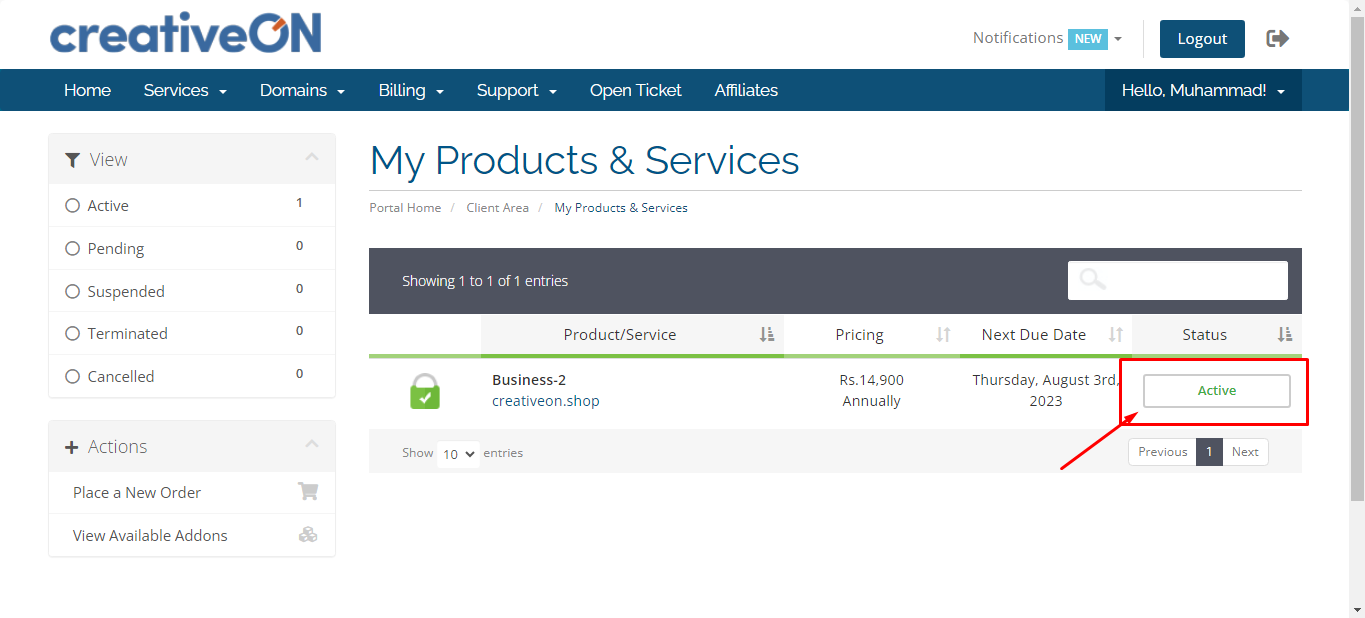Click Portal Home breadcrumb link

[405, 208]
